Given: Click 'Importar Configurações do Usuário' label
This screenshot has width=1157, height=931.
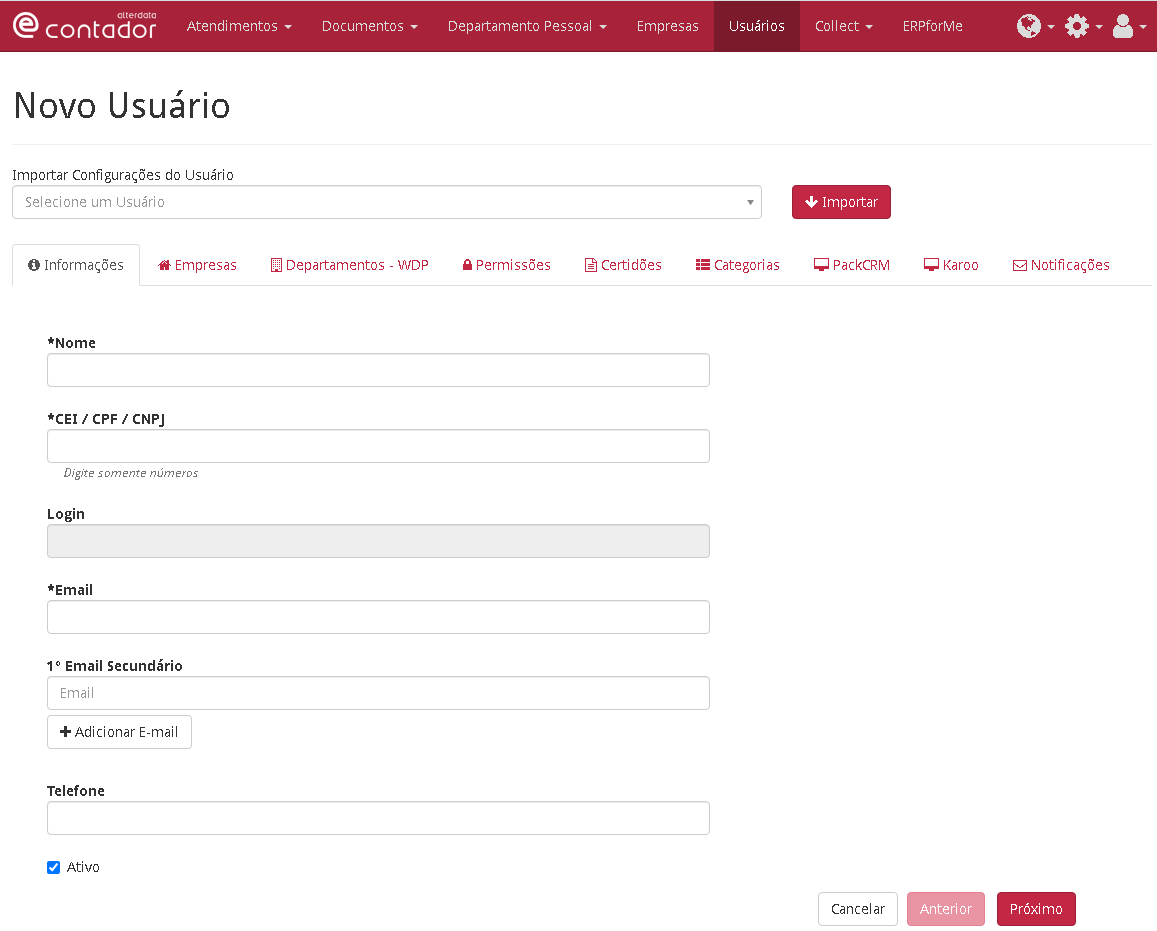Looking at the screenshot, I should point(122,175).
